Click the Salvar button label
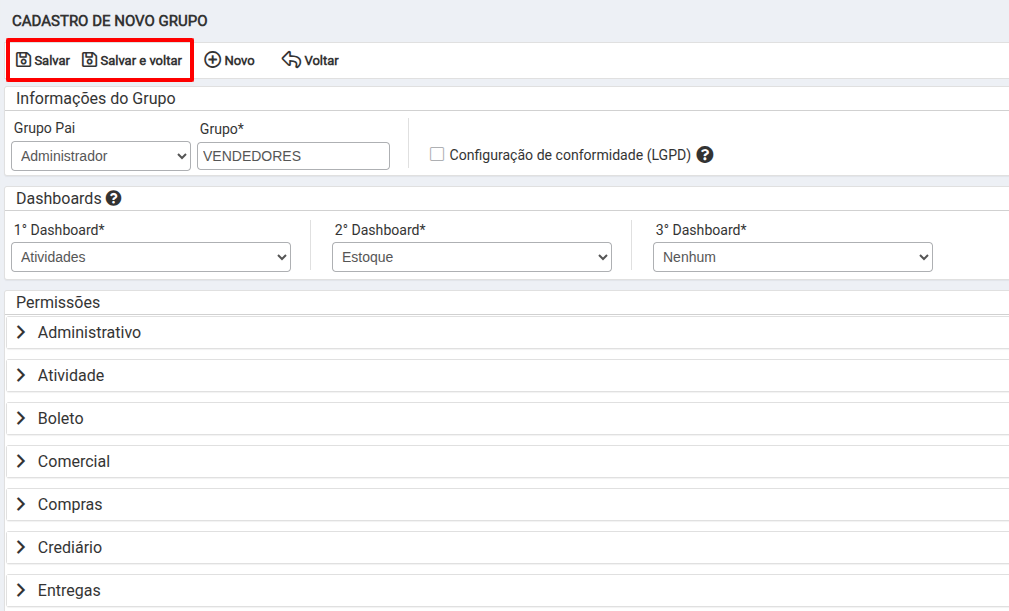This screenshot has width=1009, height=611. click(x=52, y=60)
